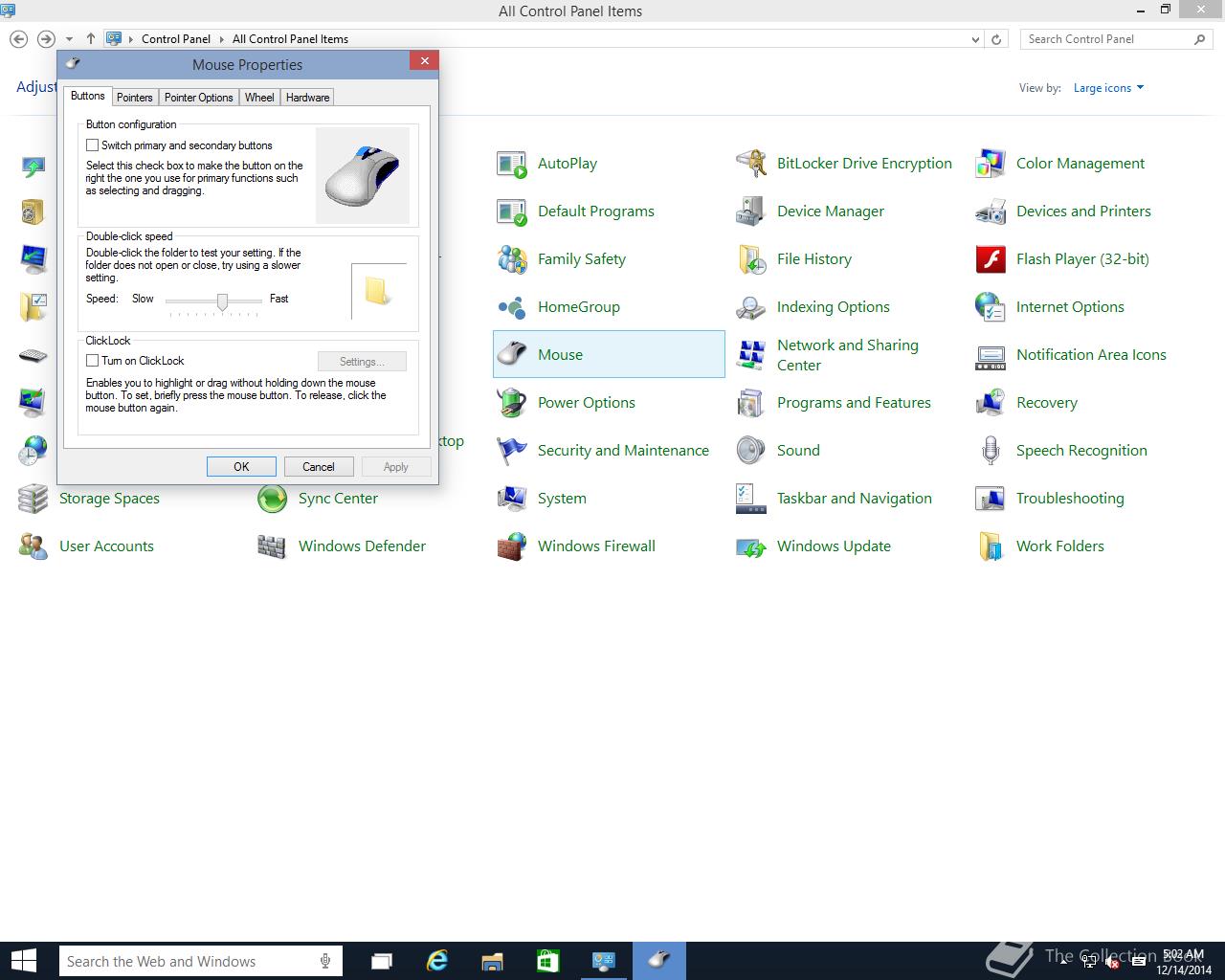This screenshot has width=1225, height=980.
Task: Click the Sync Center icon
Action: pos(273,499)
